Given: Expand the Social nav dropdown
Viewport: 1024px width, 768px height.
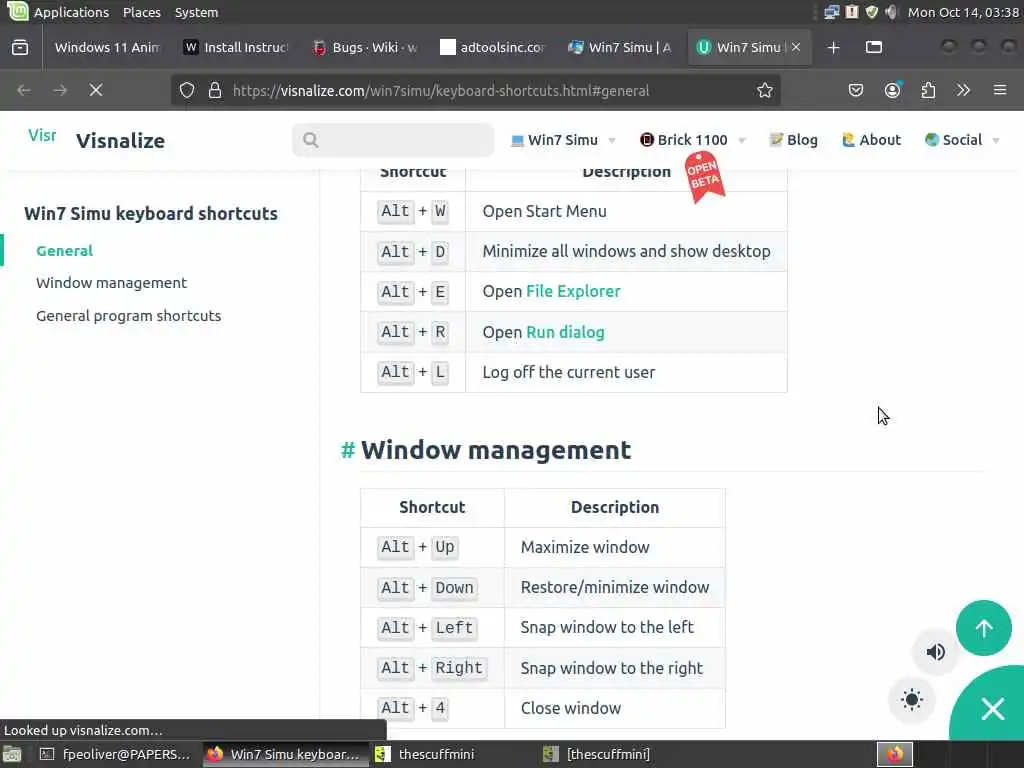Looking at the screenshot, I should point(962,140).
